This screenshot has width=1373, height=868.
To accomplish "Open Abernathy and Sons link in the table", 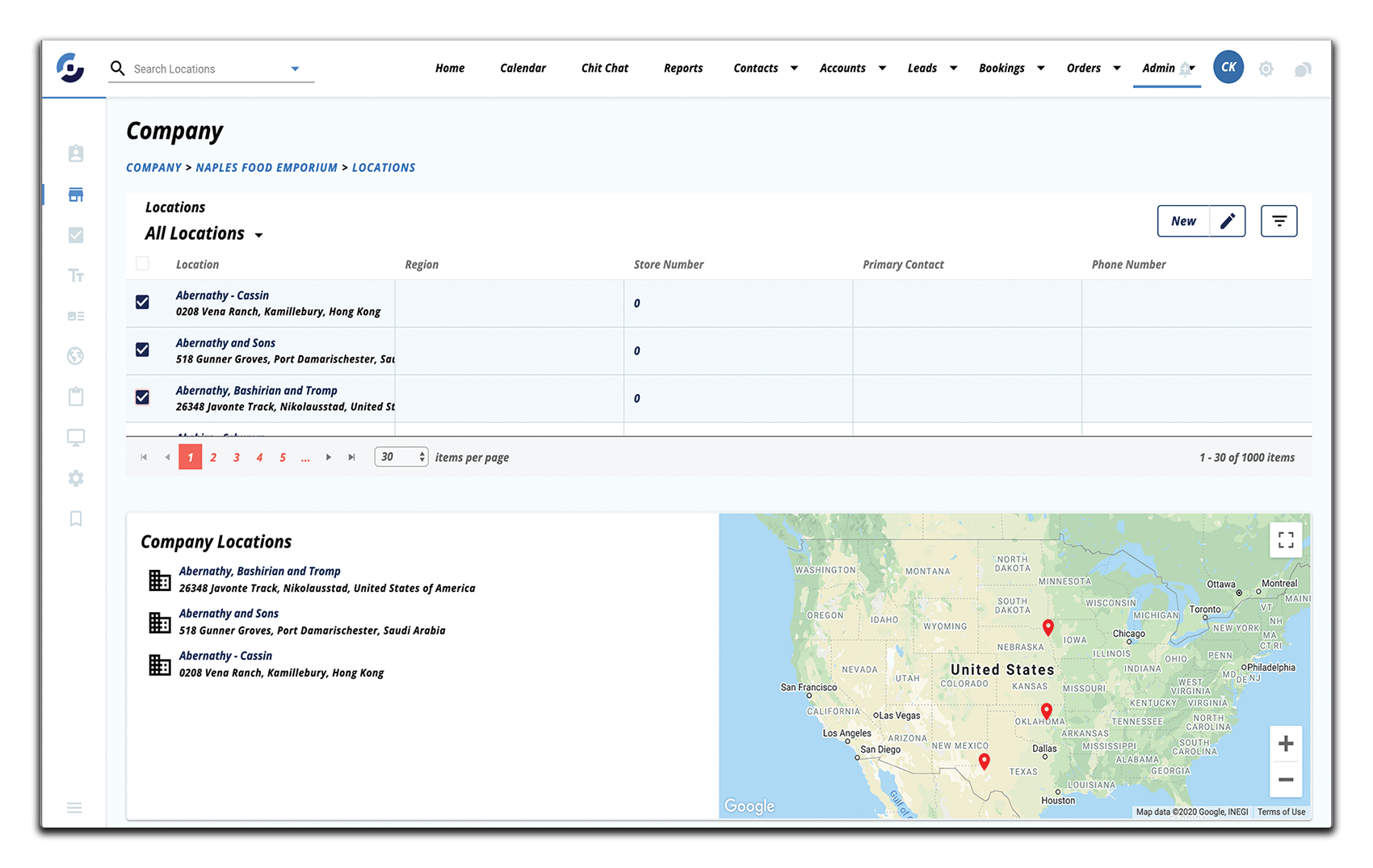I will (225, 343).
